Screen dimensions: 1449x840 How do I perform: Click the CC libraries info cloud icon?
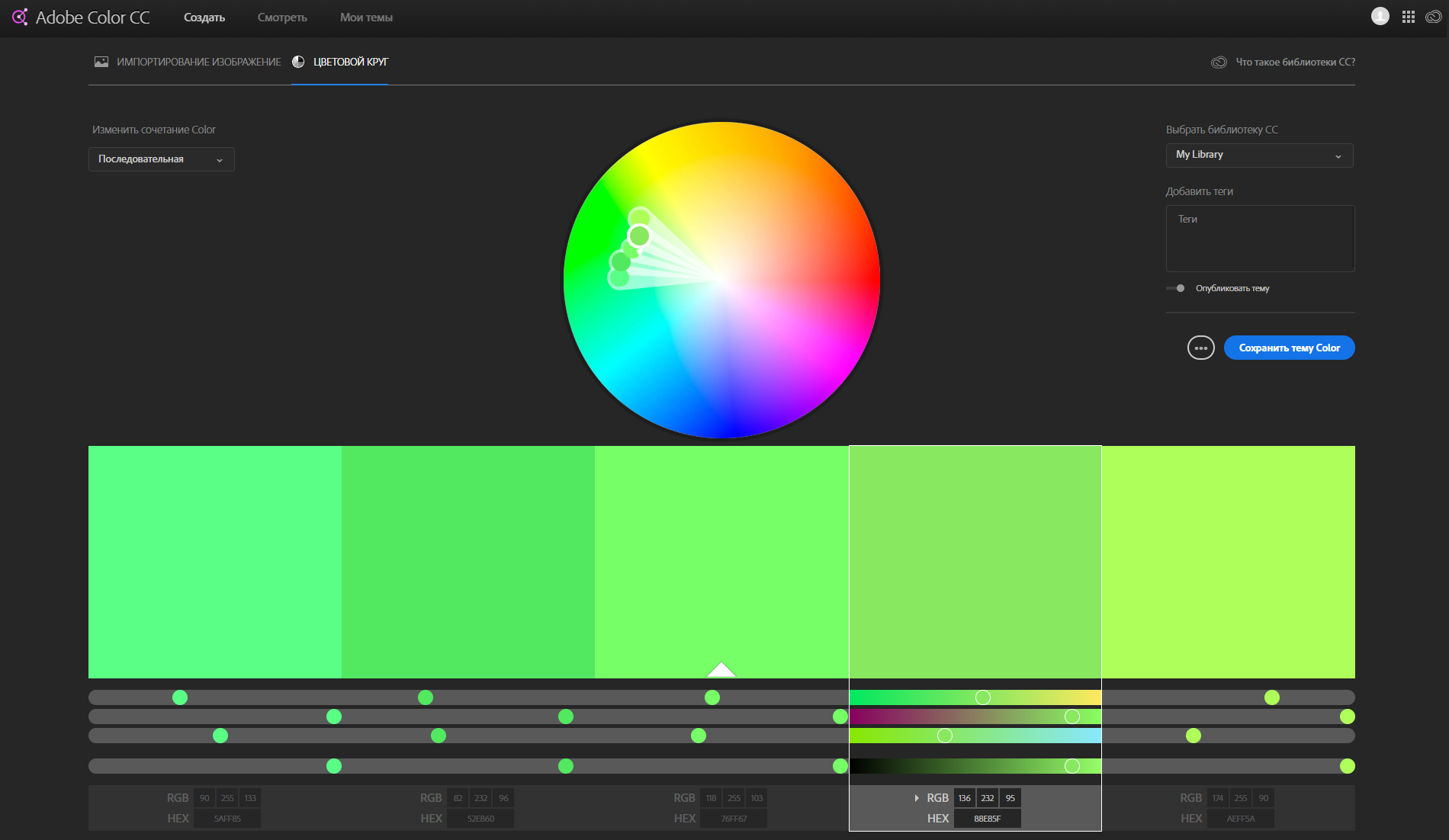pos(1219,63)
